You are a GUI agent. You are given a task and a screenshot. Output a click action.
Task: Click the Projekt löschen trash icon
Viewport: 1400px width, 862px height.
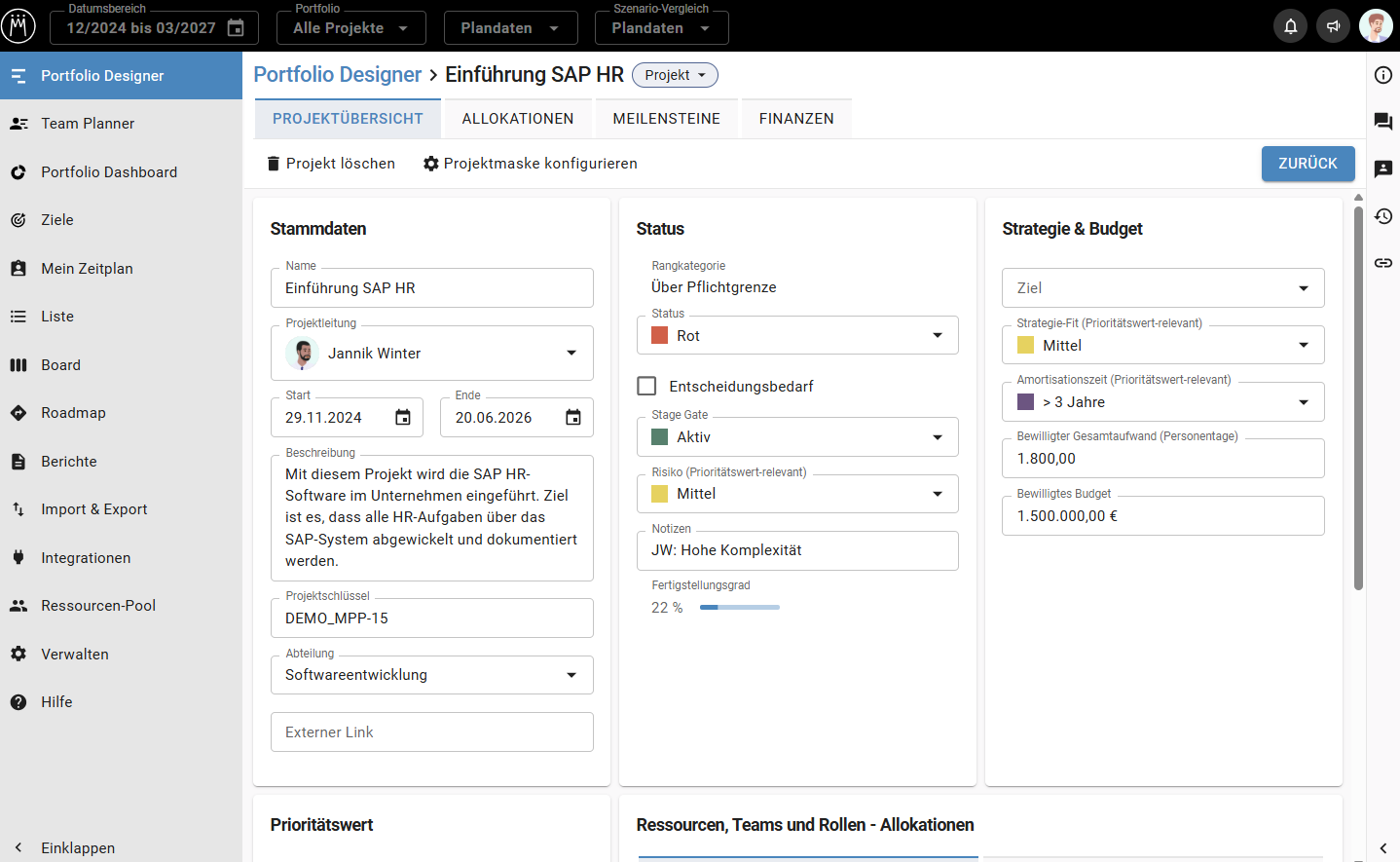click(x=274, y=164)
